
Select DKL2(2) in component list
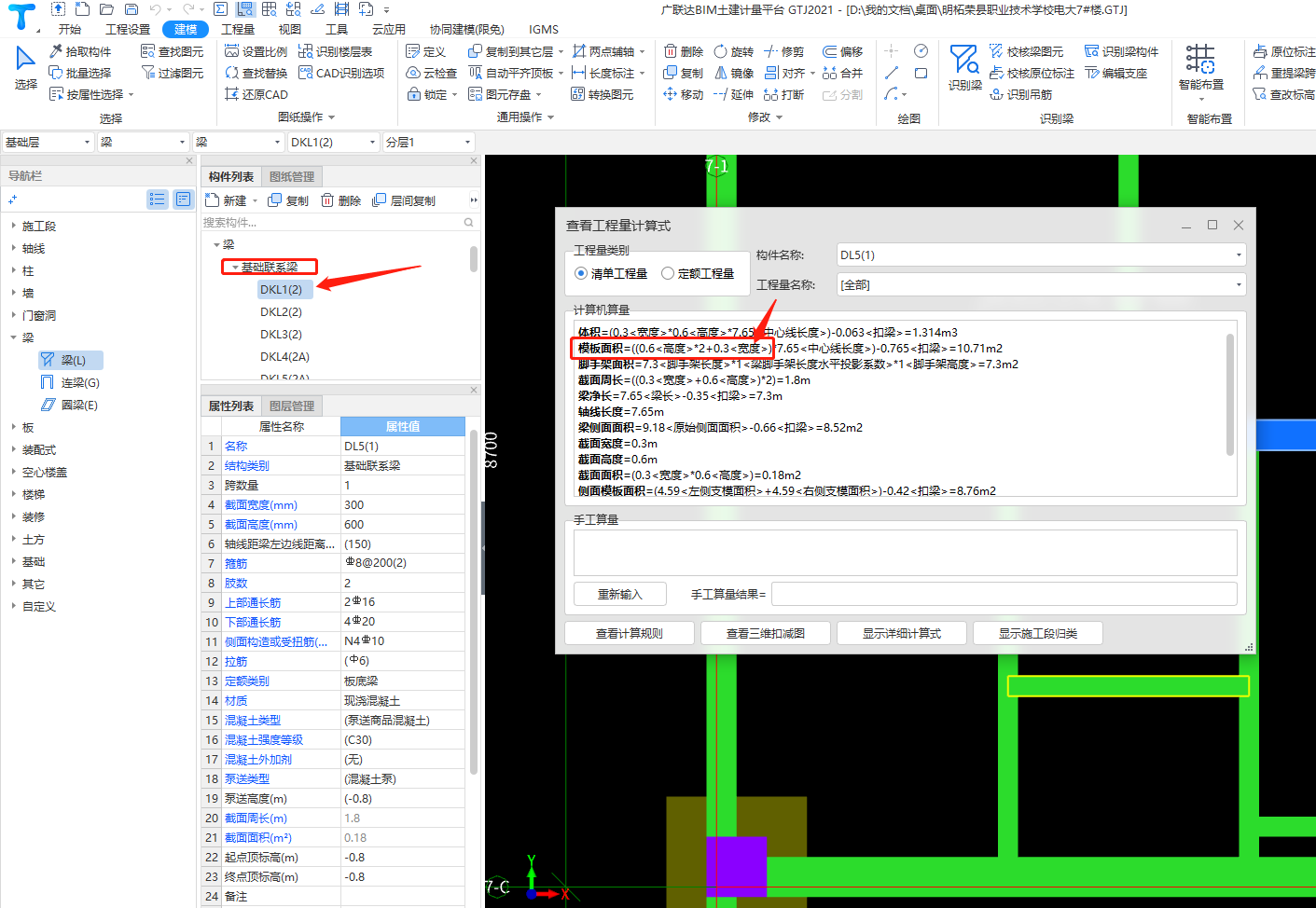coord(281,311)
